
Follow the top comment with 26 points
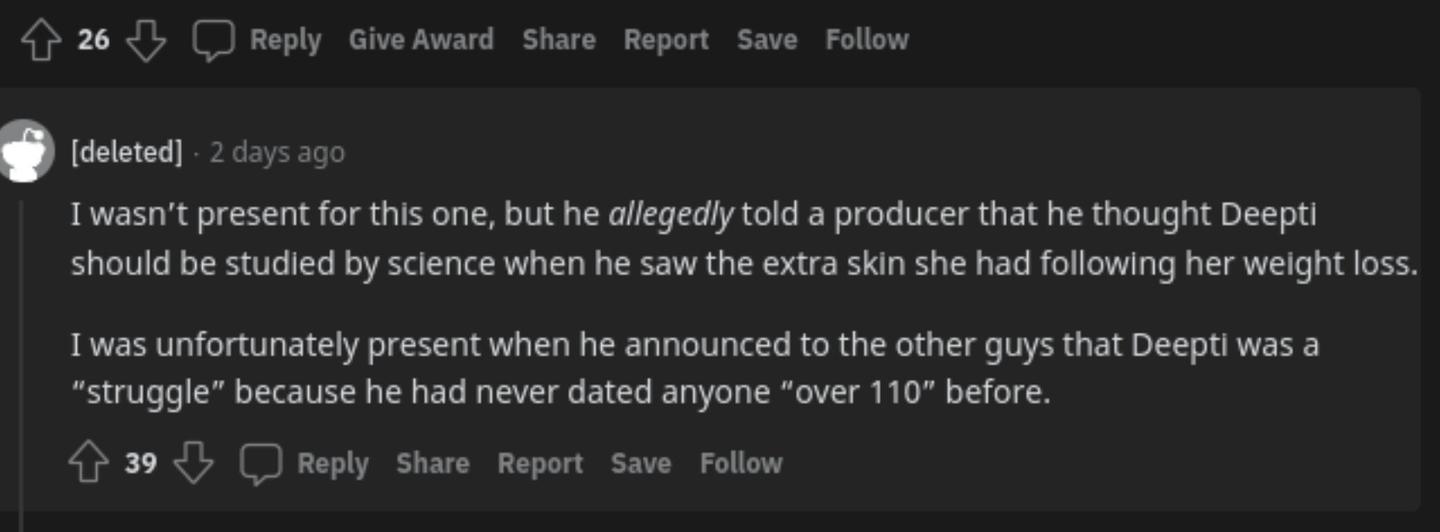point(867,40)
